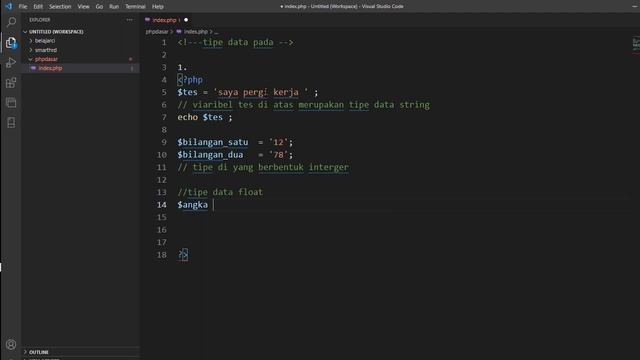Click the opening ?php tag
Viewport: 640px width, 360px height.
[x=190, y=80]
